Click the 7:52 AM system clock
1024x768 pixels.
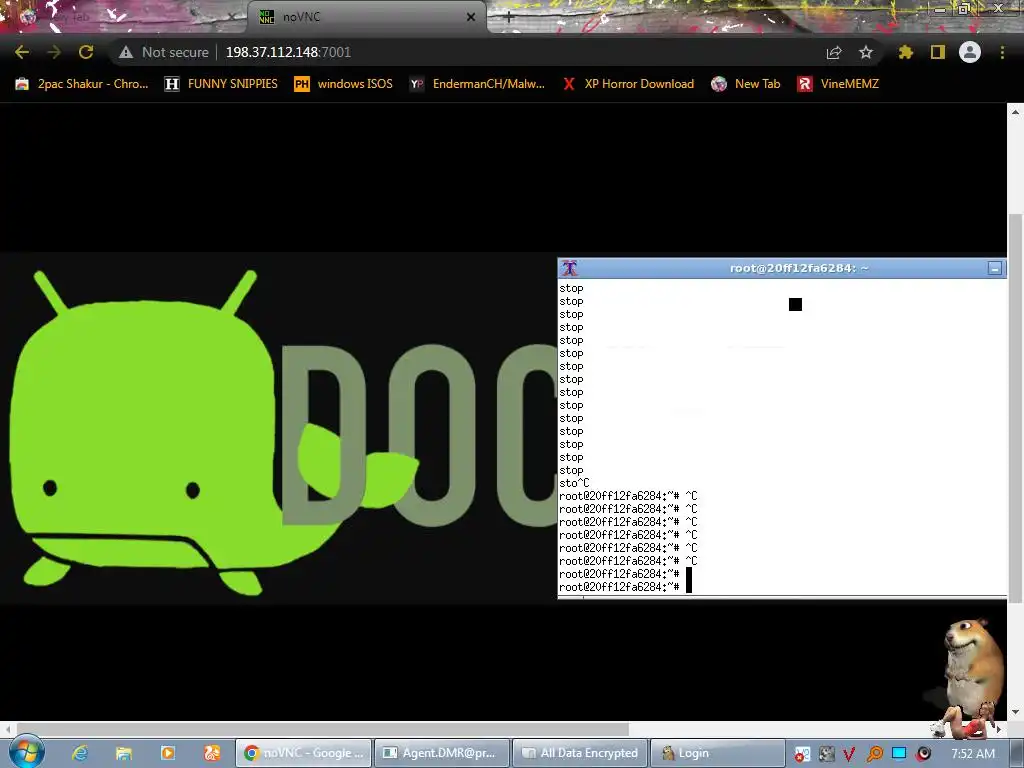[x=972, y=754]
